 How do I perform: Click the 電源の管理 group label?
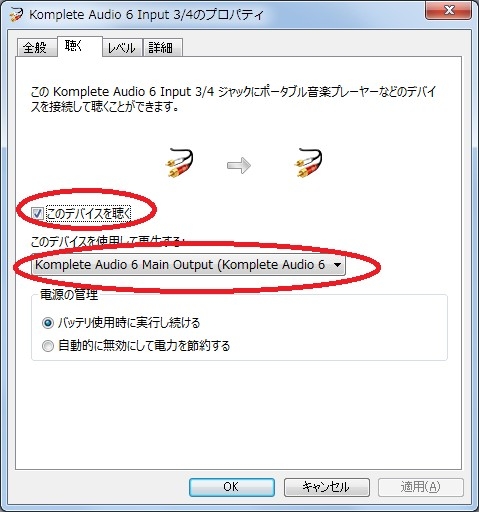[x=69, y=295]
